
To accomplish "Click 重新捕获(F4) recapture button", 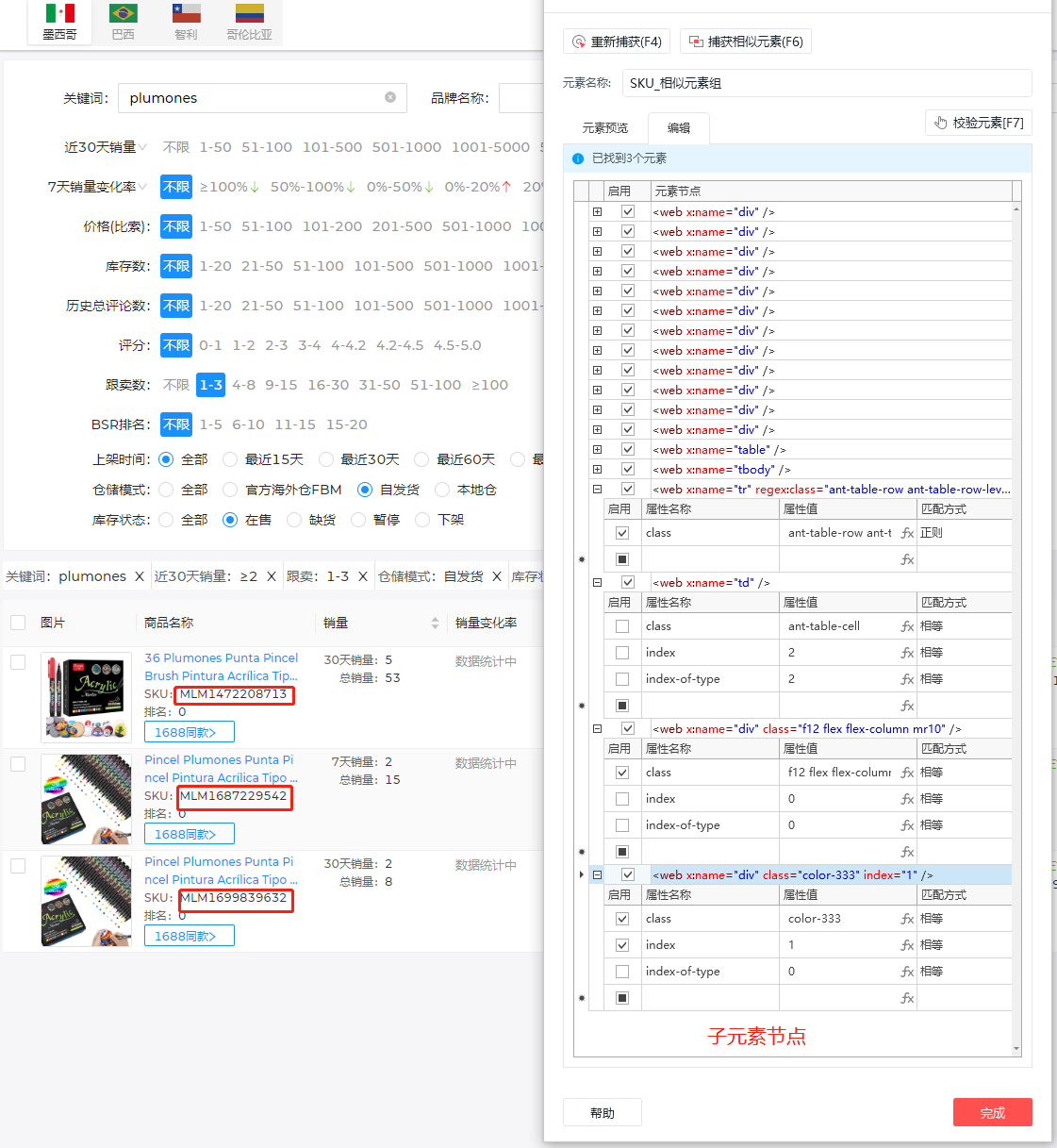I will pyautogui.click(x=617, y=42).
